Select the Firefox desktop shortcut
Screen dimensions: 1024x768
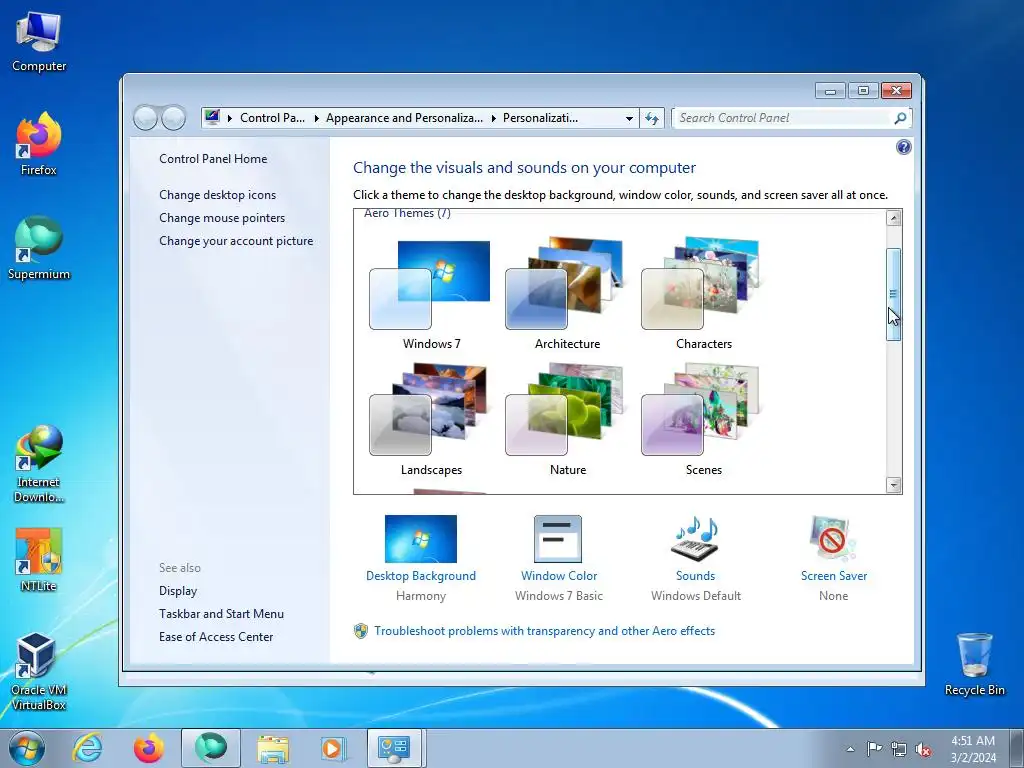pyautogui.click(x=39, y=145)
